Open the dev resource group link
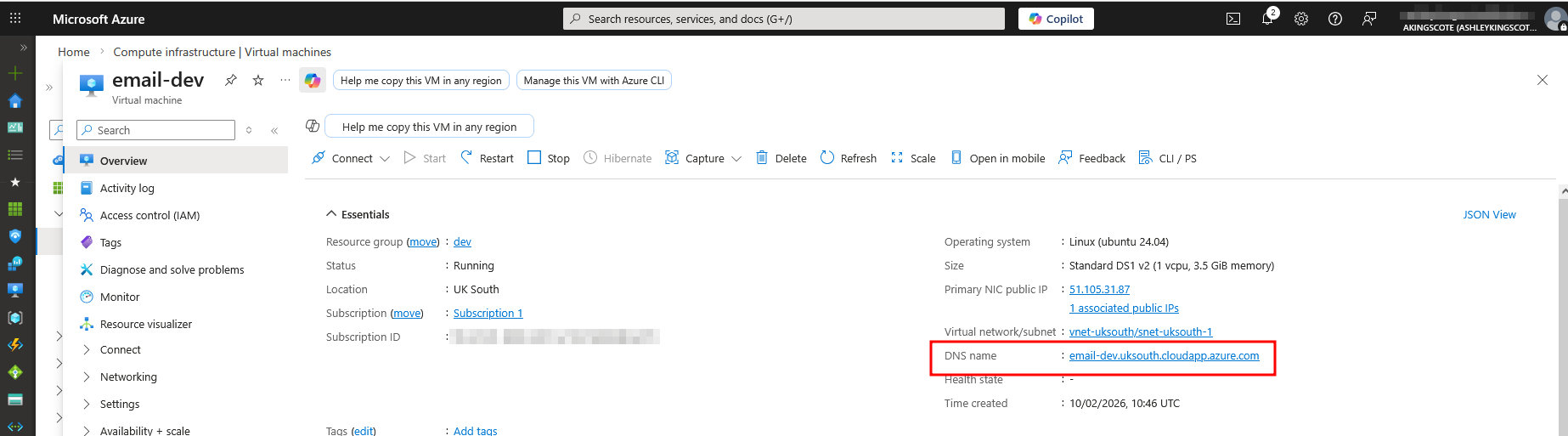 tap(462, 241)
